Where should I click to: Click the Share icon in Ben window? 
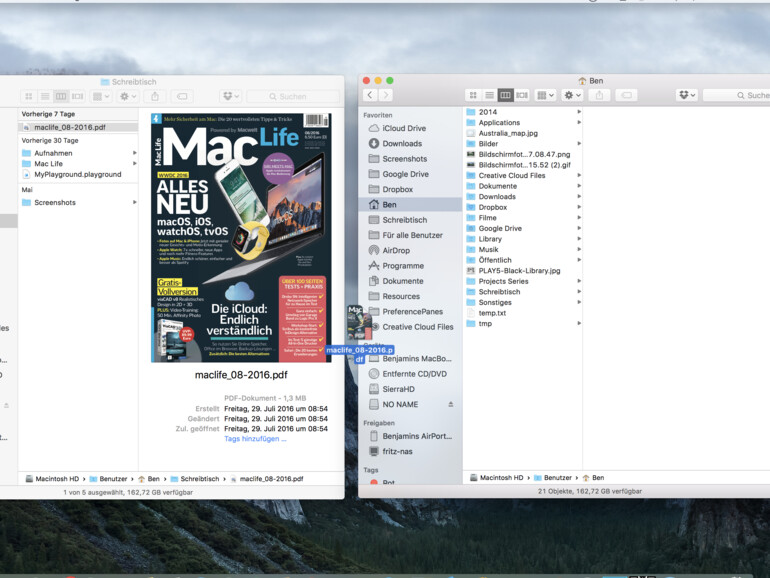tap(598, 95)
